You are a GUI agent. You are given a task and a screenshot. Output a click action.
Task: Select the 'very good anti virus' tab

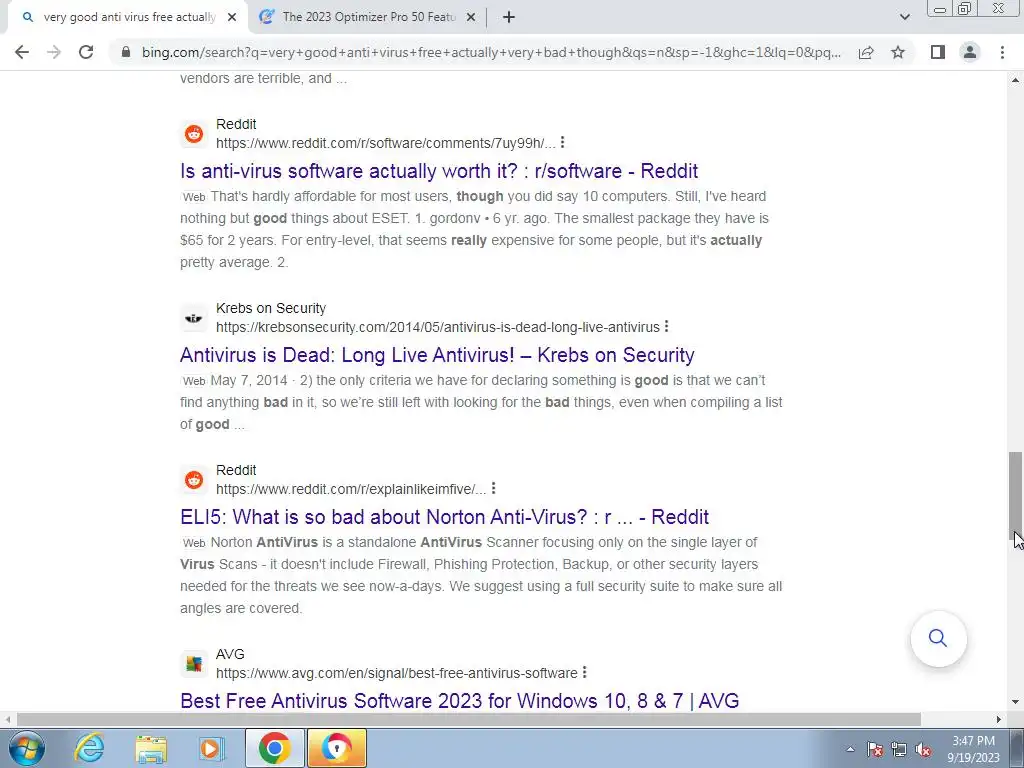(x=128, y=18)
